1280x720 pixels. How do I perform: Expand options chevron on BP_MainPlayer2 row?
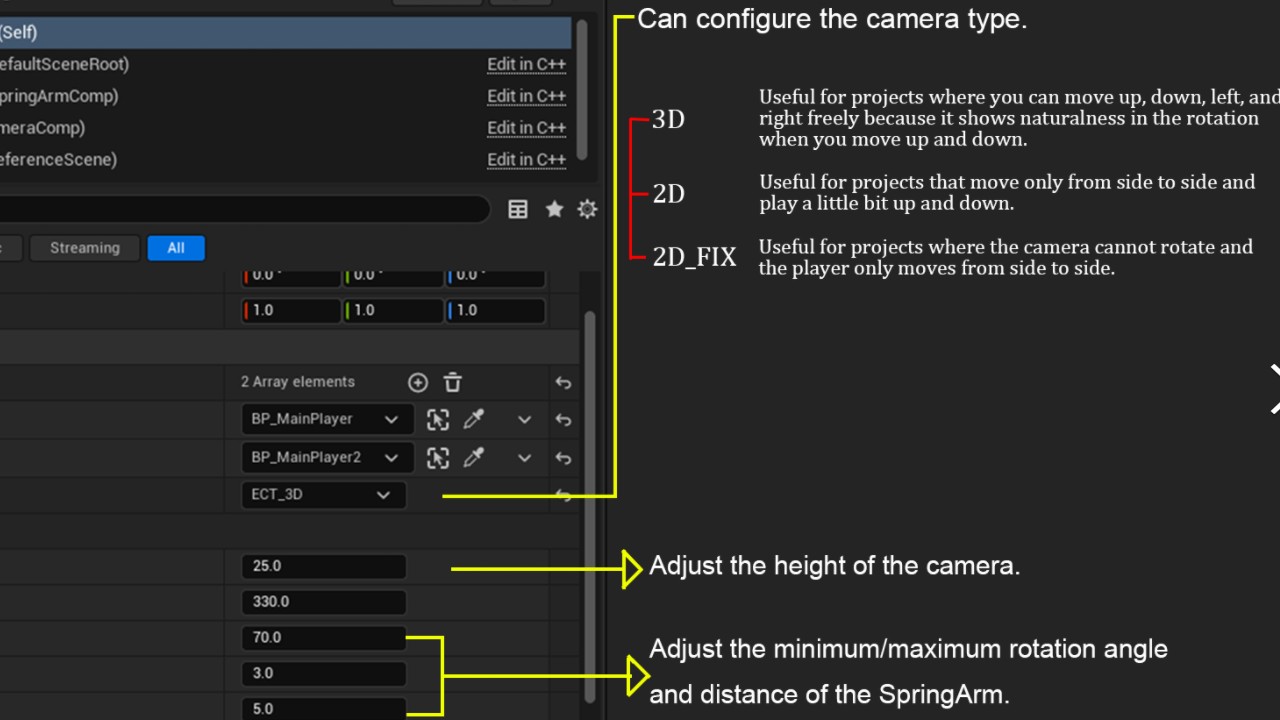tap(524, 458)
